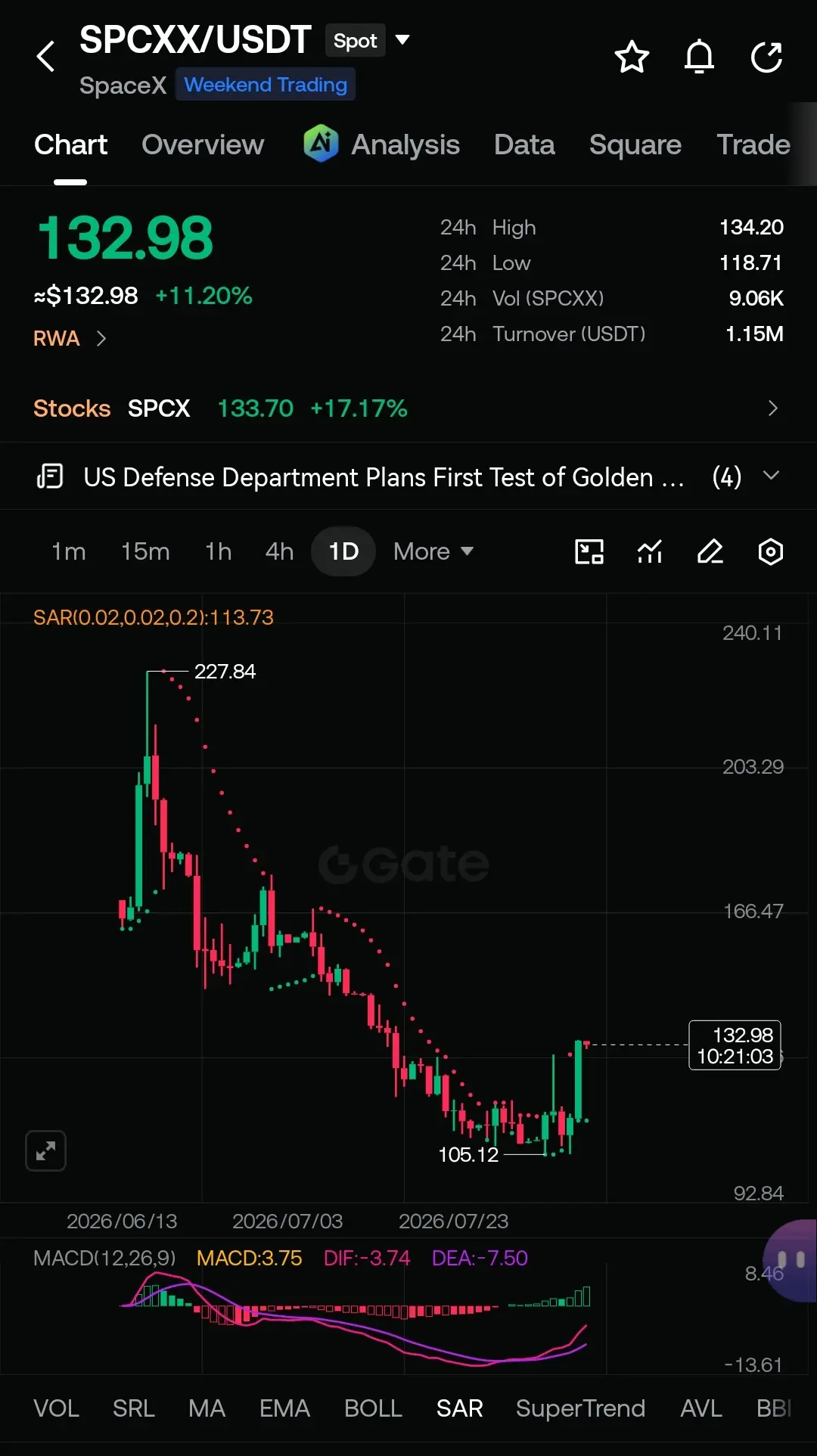
Task: Tap the MACD(12,26,9) indicator label
Action: 104,1258
